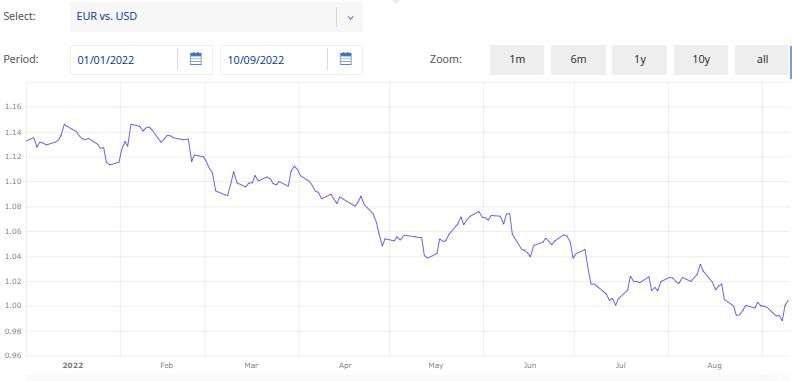Click the 'Zoom:' label text

446,59
